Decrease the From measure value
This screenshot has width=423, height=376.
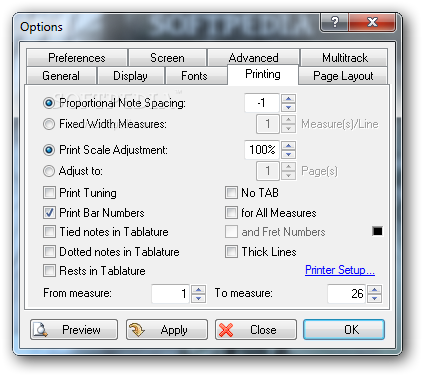coord(198,298)
